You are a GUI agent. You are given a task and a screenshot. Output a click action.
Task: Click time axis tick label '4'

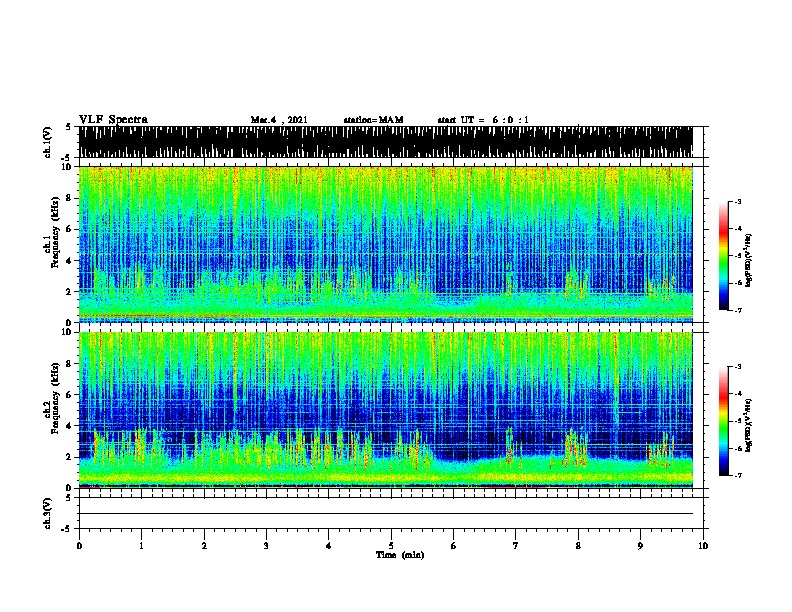(x=329, y=546)
